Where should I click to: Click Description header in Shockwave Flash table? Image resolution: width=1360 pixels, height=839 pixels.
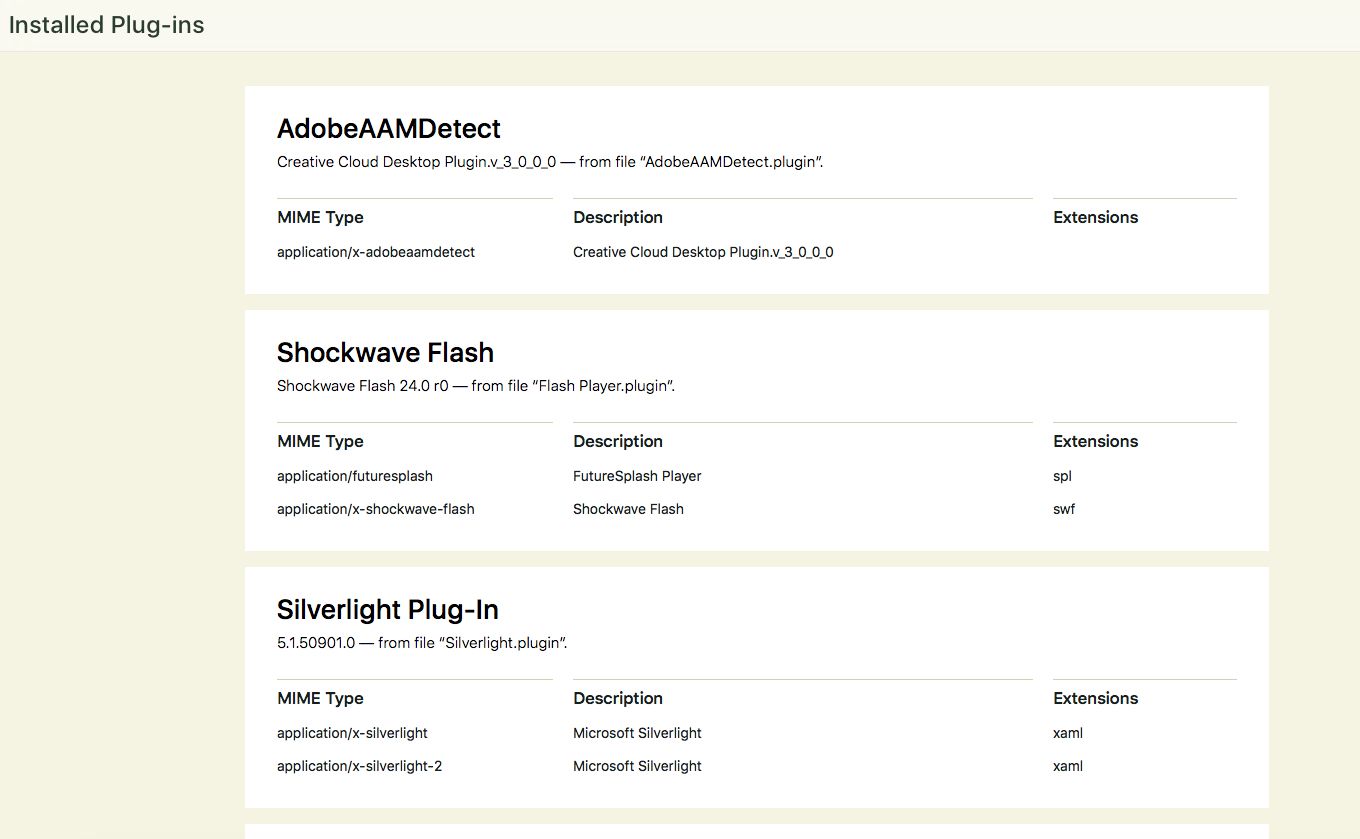618,441
